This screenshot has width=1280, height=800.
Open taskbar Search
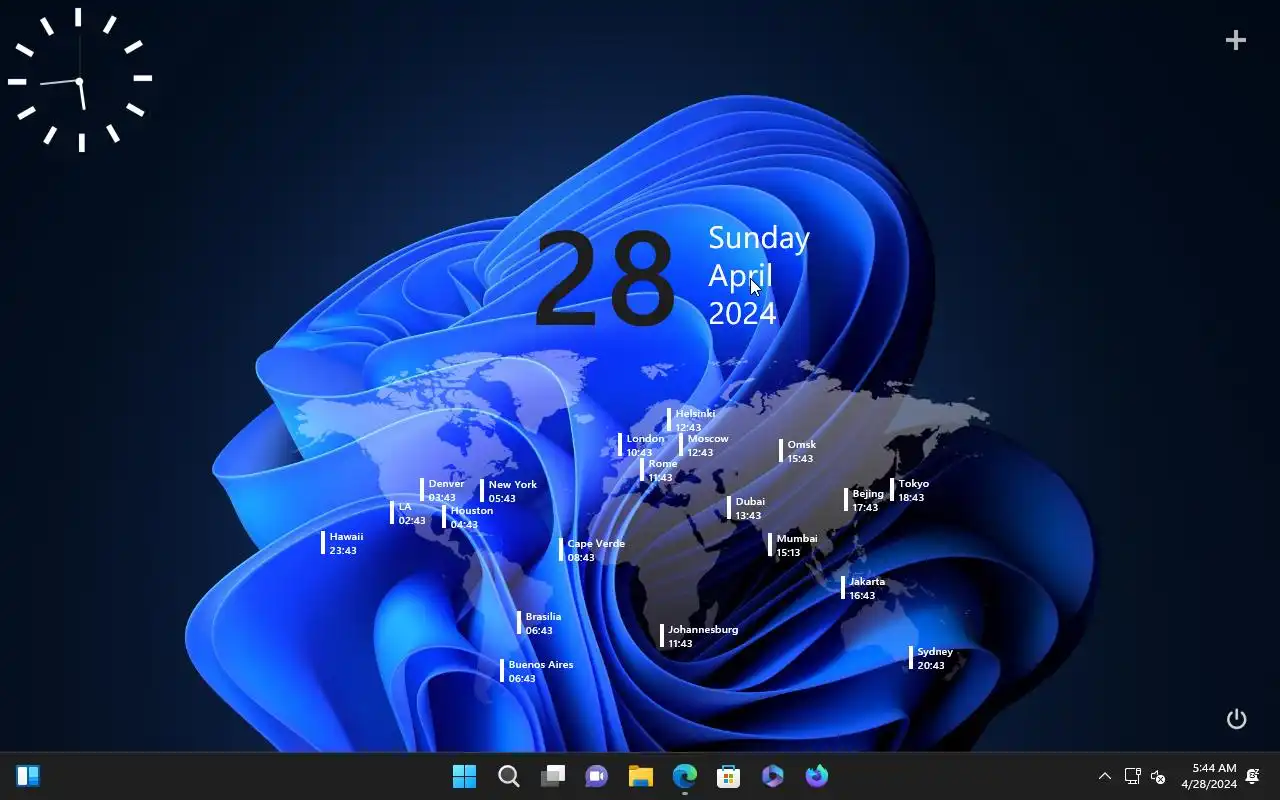(509, 776)
